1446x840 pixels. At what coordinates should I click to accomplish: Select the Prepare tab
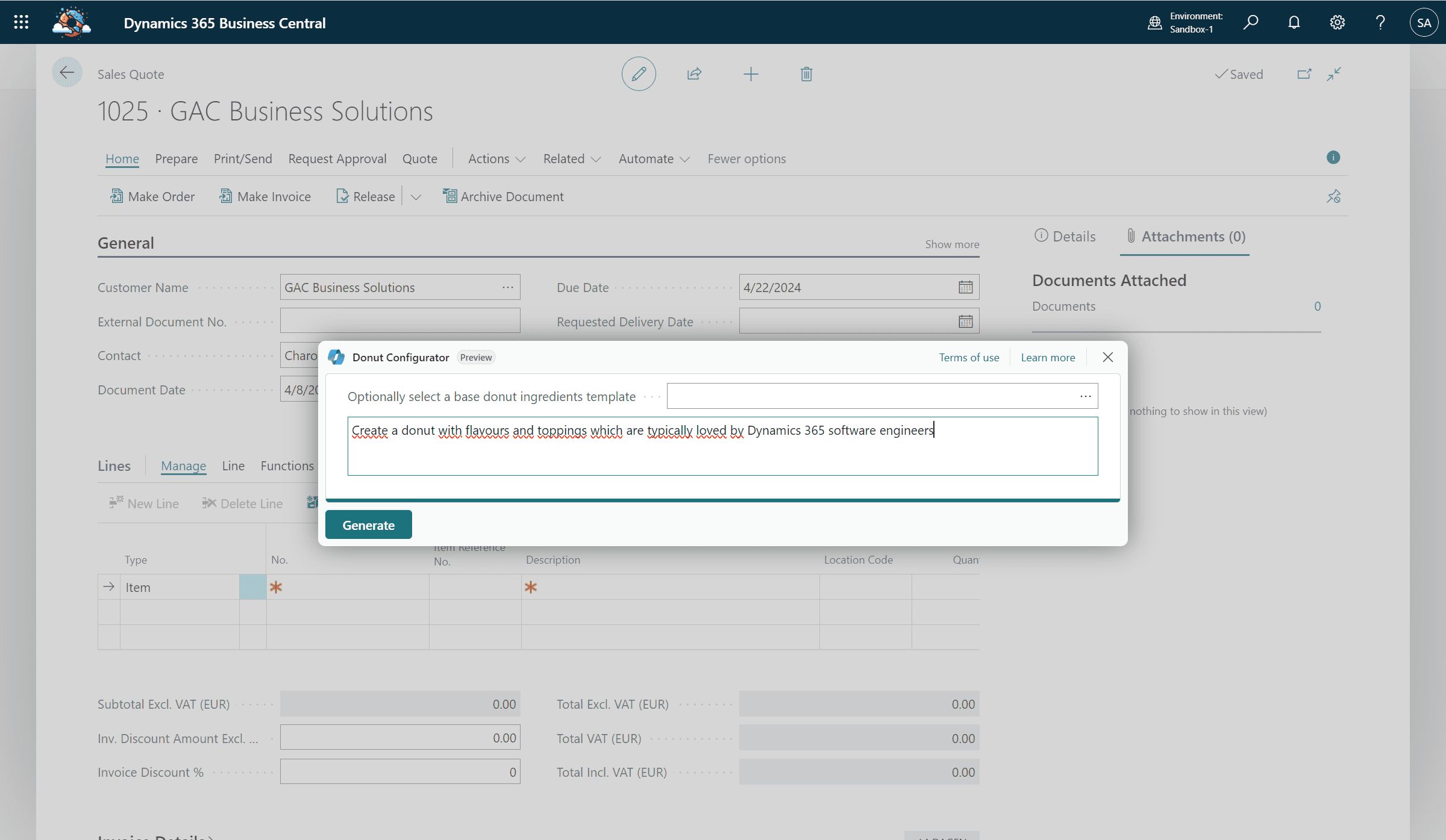[x=177, y=159]
